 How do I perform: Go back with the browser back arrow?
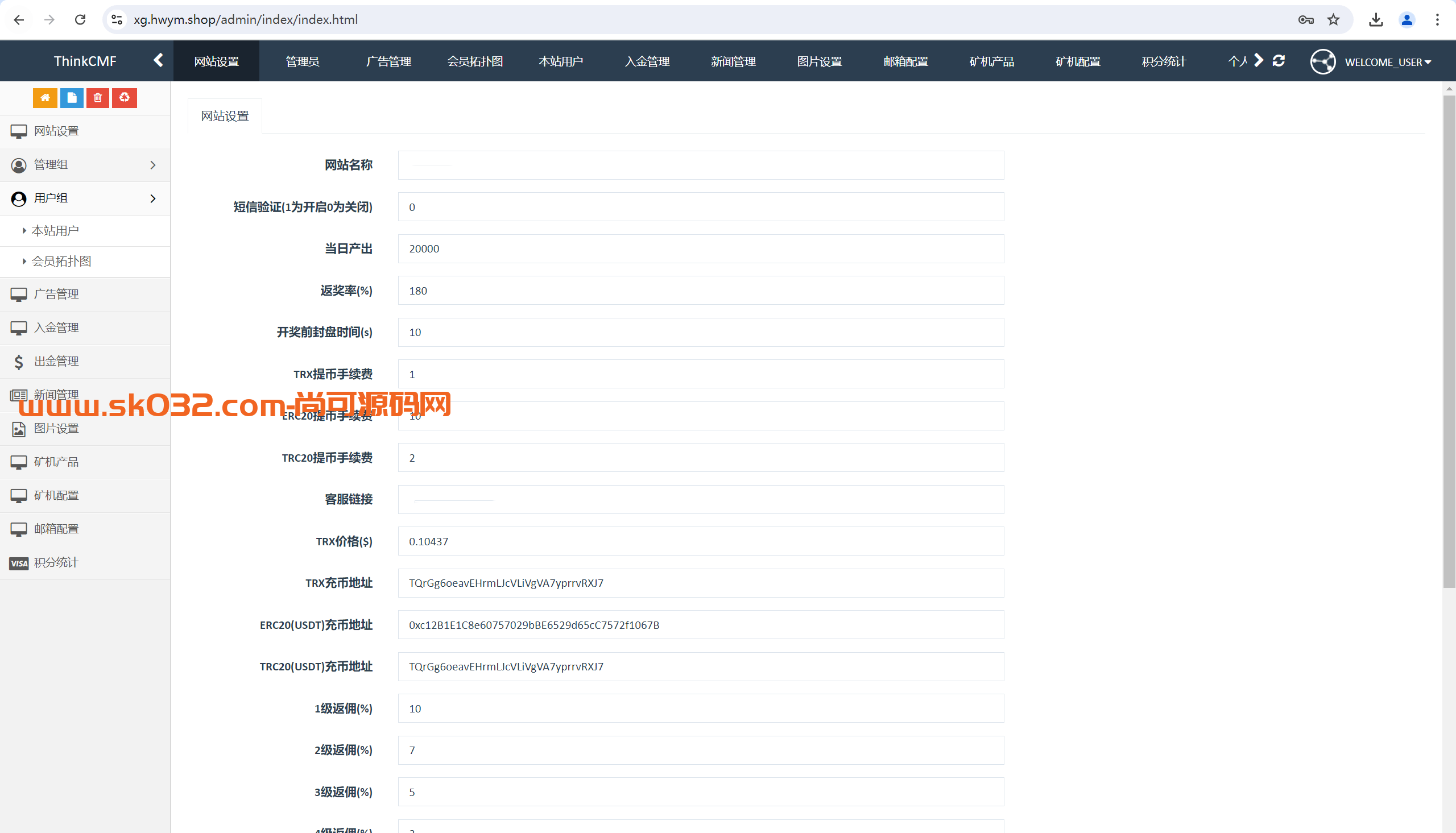pyautogui.click(x=19, y=20)
